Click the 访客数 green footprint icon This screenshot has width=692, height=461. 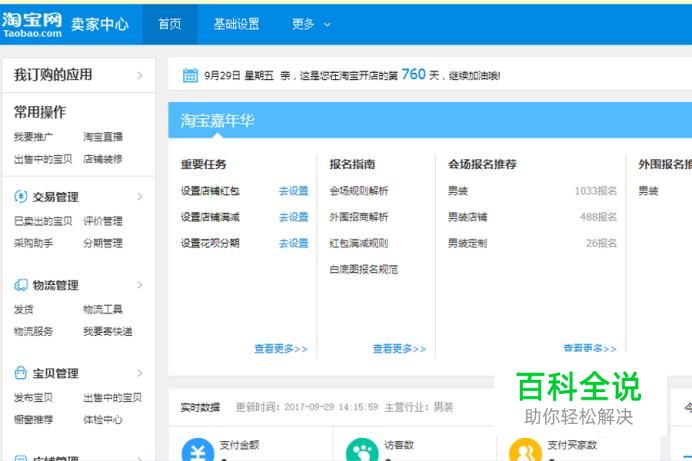point(362,450)
